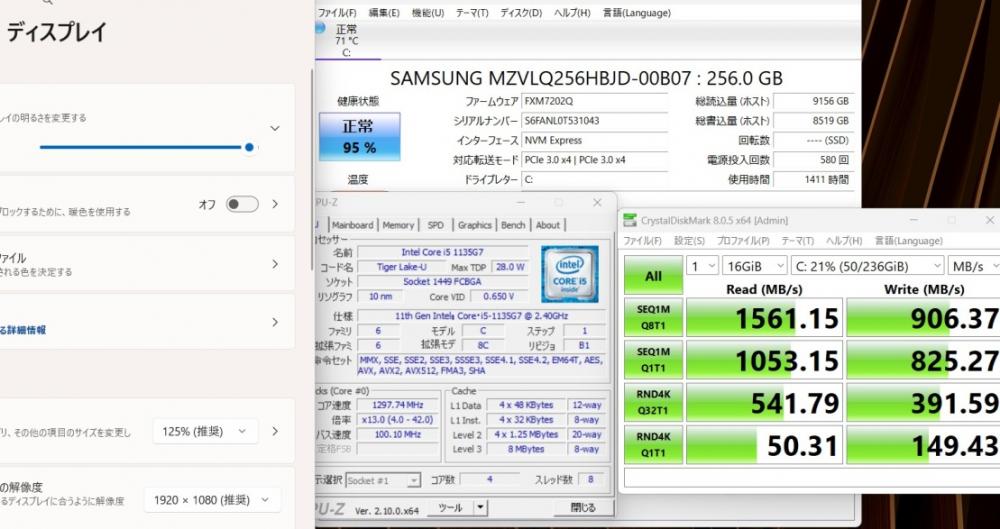Open custom scaling chevron next to 125%
1000x529 pixels.
275,431
